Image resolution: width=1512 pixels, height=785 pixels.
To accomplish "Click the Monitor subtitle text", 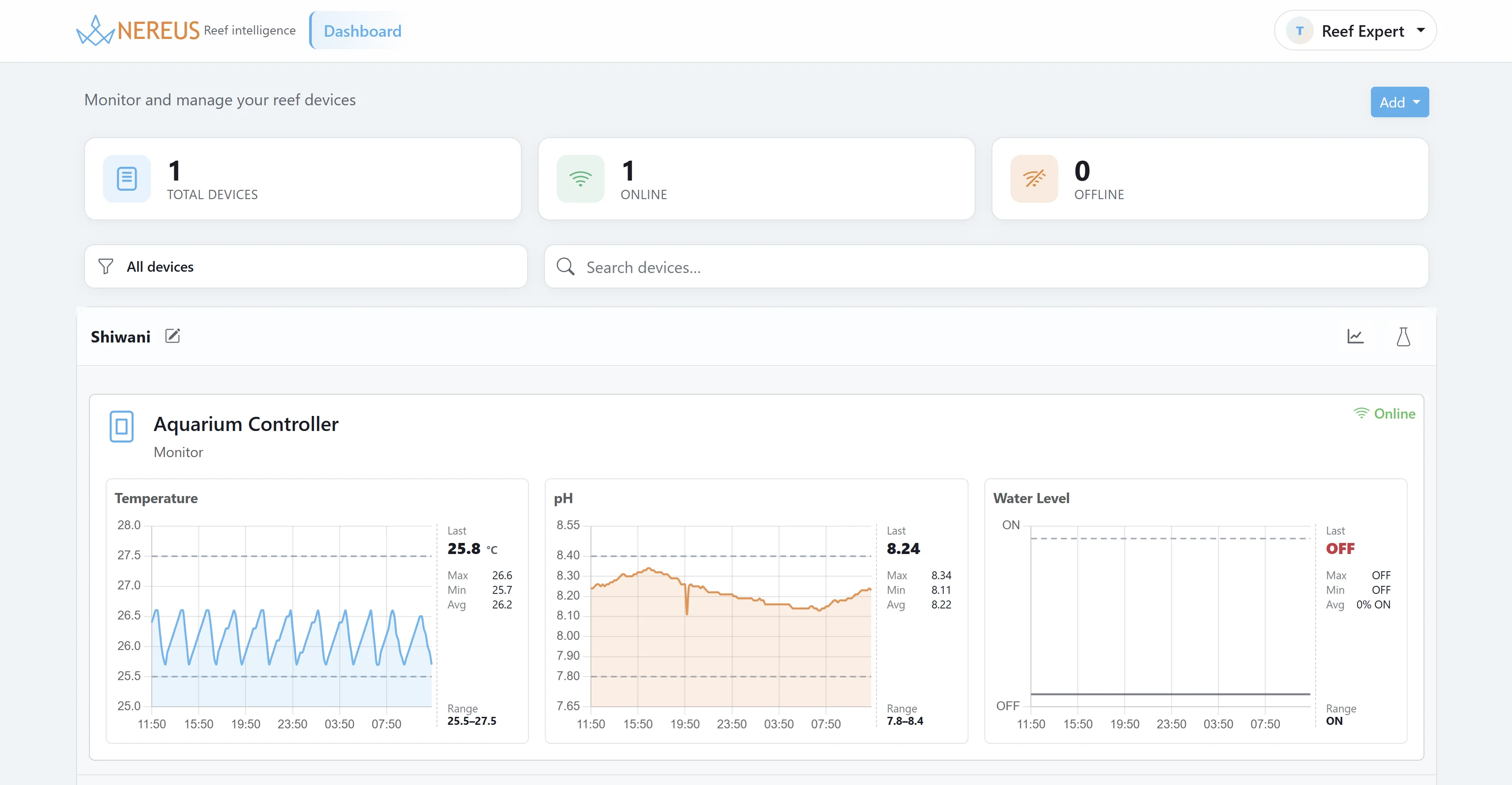I will click(178, 452).
